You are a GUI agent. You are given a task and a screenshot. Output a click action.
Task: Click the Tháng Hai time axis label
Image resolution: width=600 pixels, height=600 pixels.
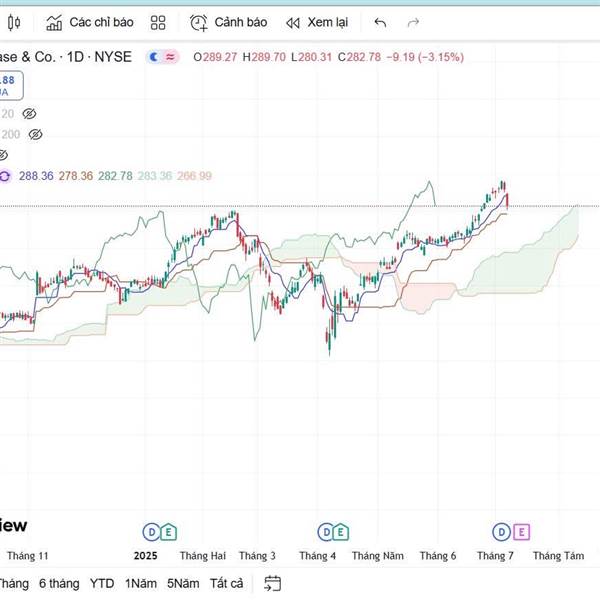(203, 556)
